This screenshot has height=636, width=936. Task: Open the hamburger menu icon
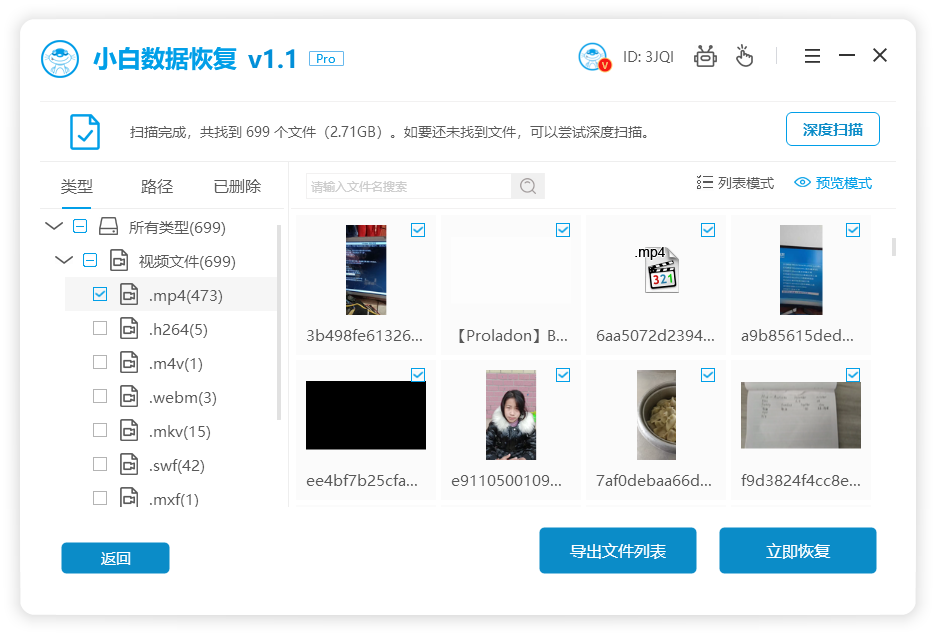812,56
